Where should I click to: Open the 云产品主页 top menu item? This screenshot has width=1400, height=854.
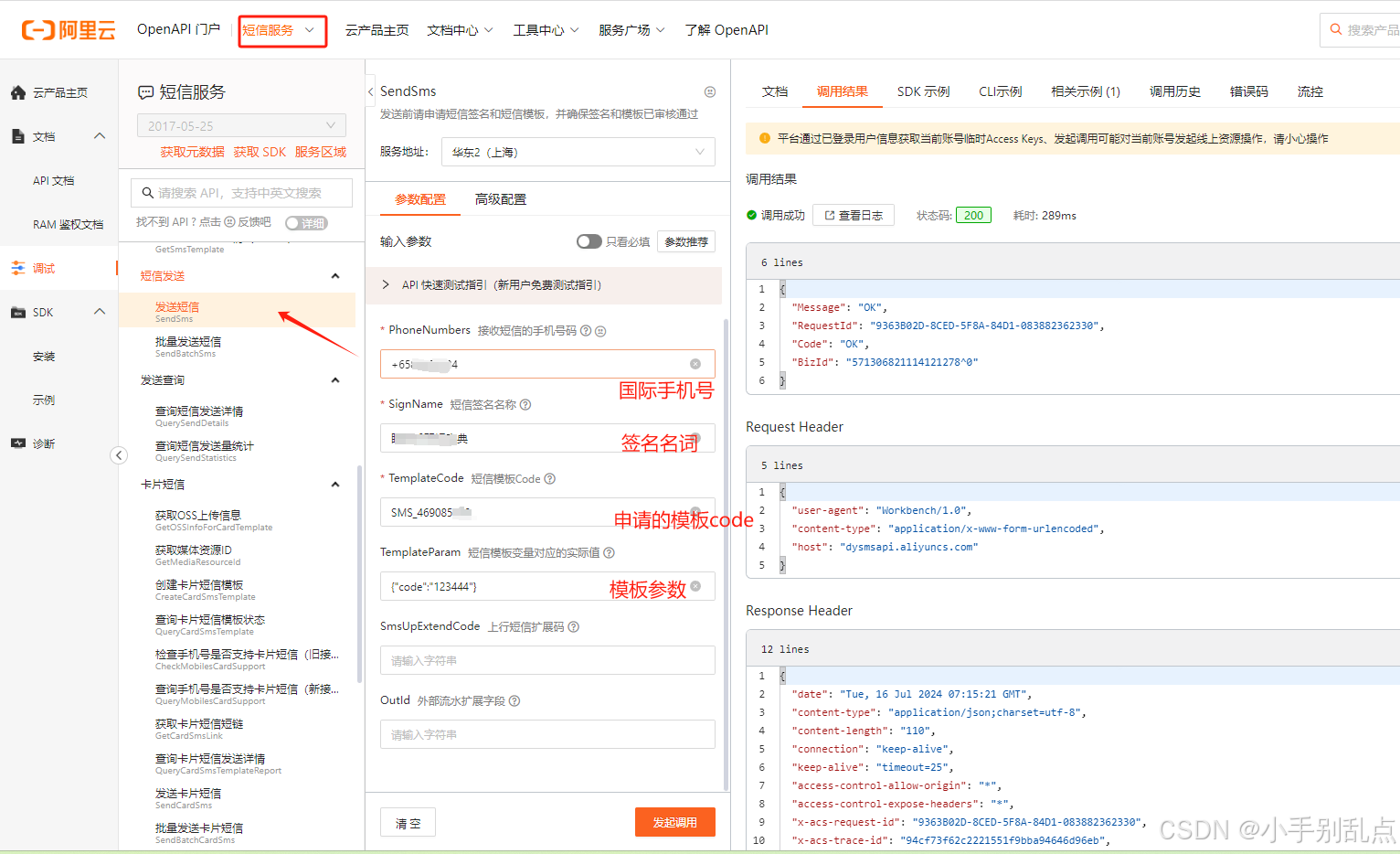tap(377, 30)
